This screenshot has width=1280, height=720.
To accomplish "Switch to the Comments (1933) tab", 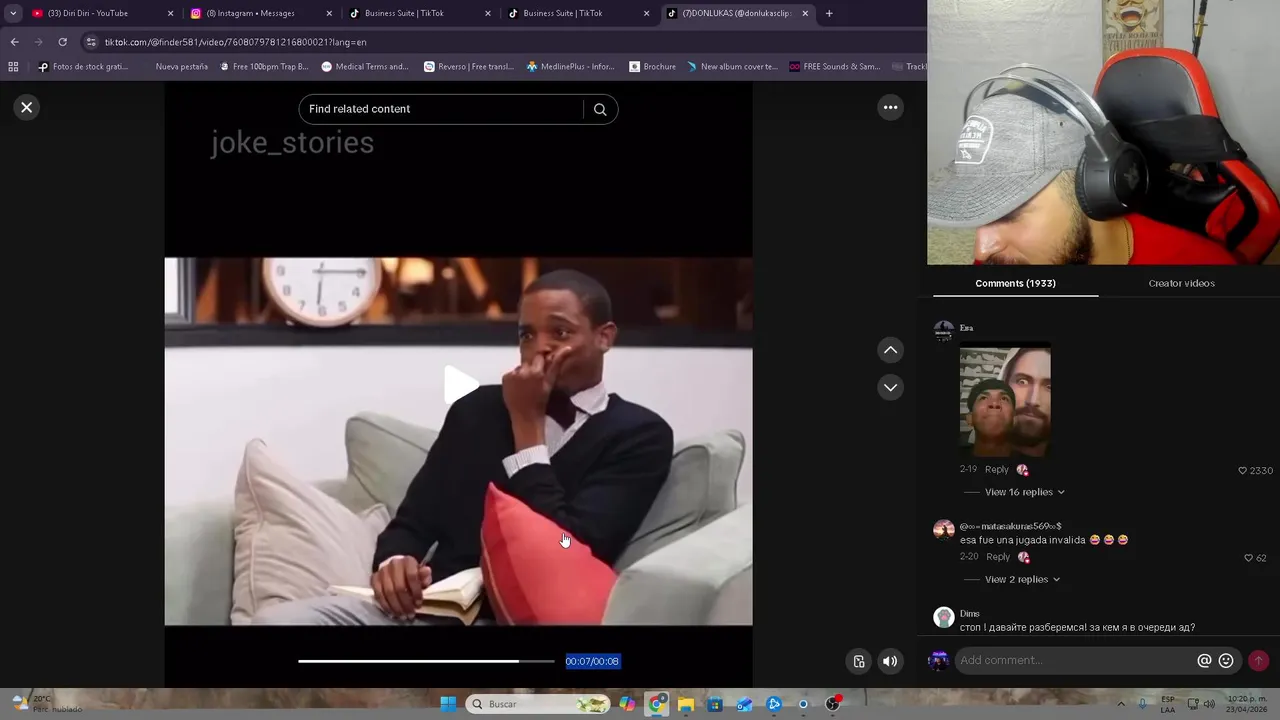I will pyautogui.click(x=1015, y=283).
